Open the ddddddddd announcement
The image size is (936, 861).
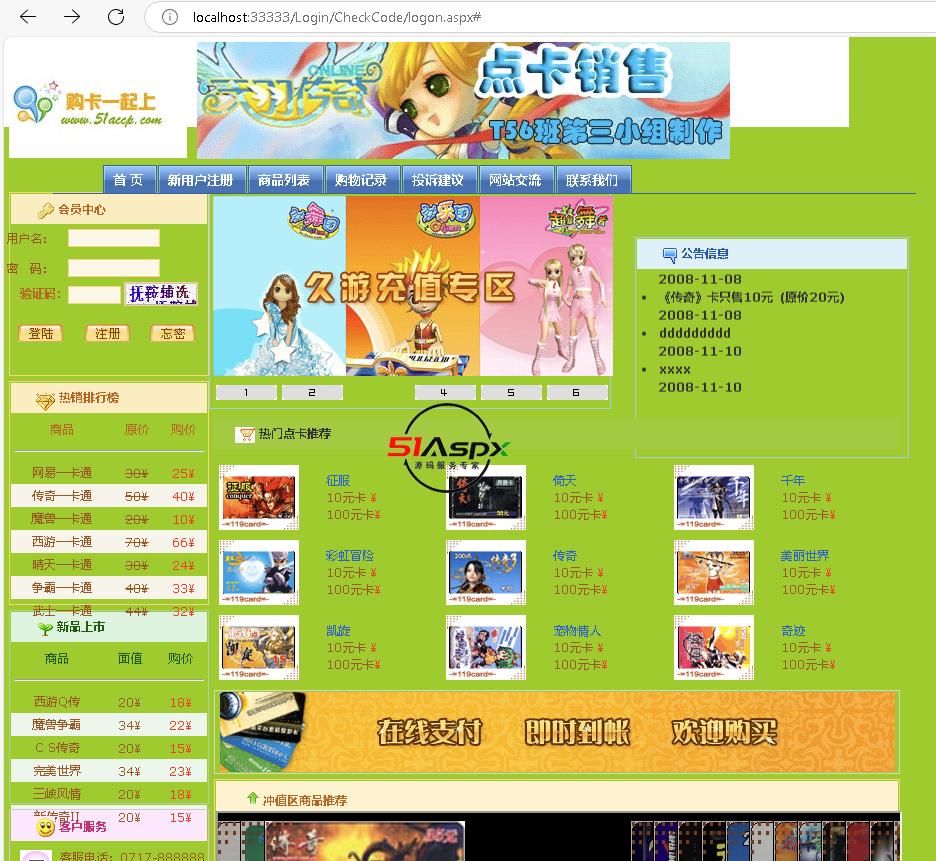(695, 333)
